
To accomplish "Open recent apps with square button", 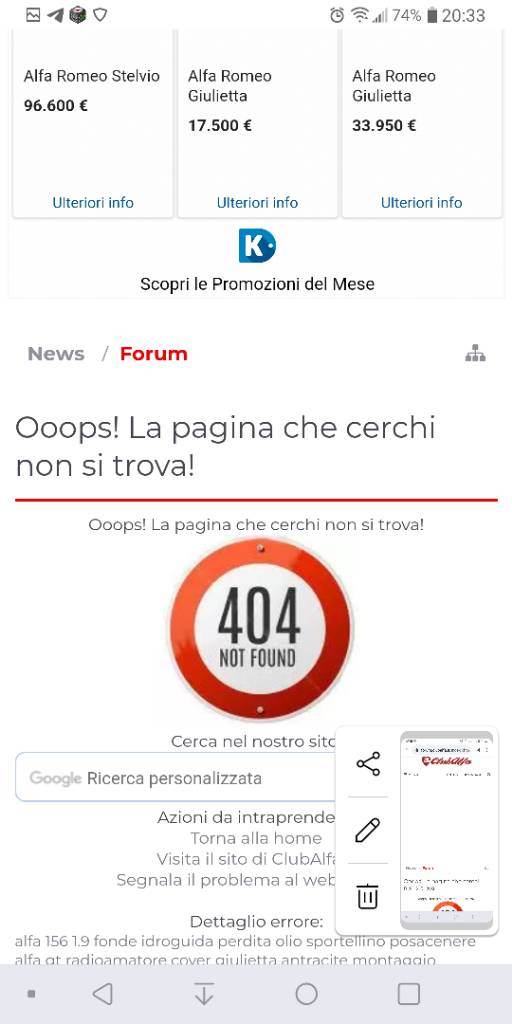I will point(408,994).
